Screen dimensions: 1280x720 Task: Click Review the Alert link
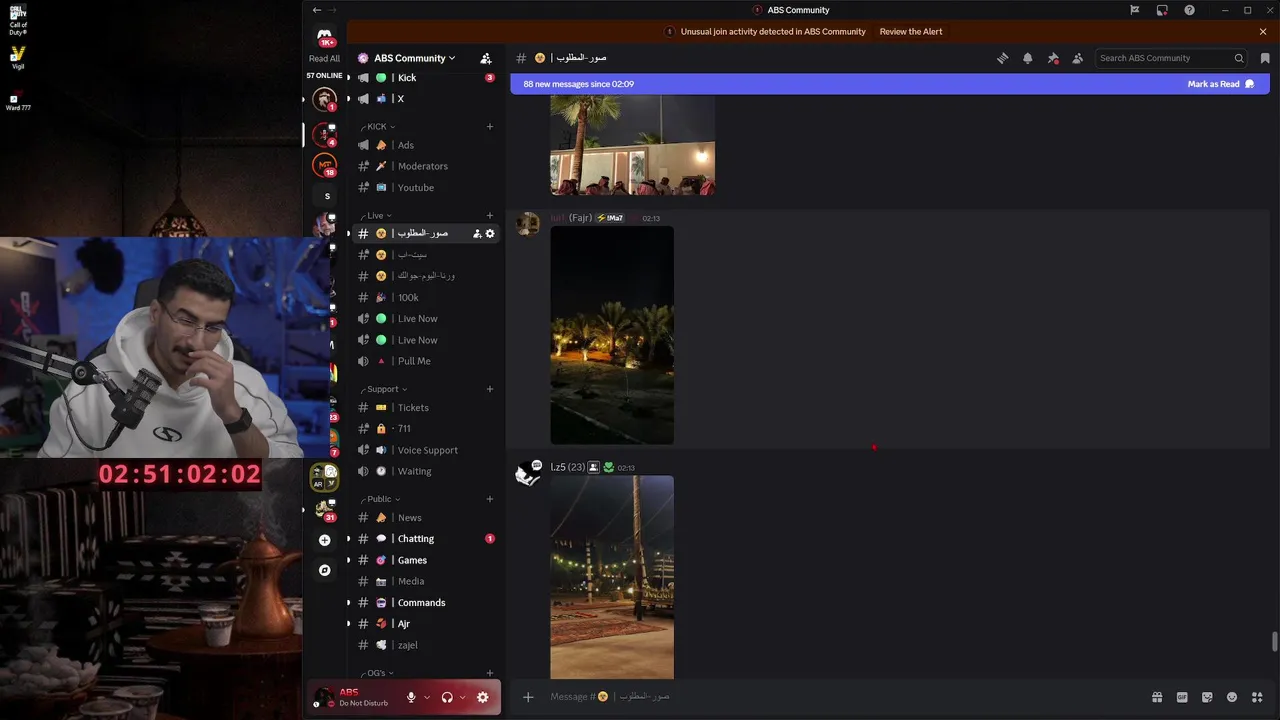tap(911, 31)
